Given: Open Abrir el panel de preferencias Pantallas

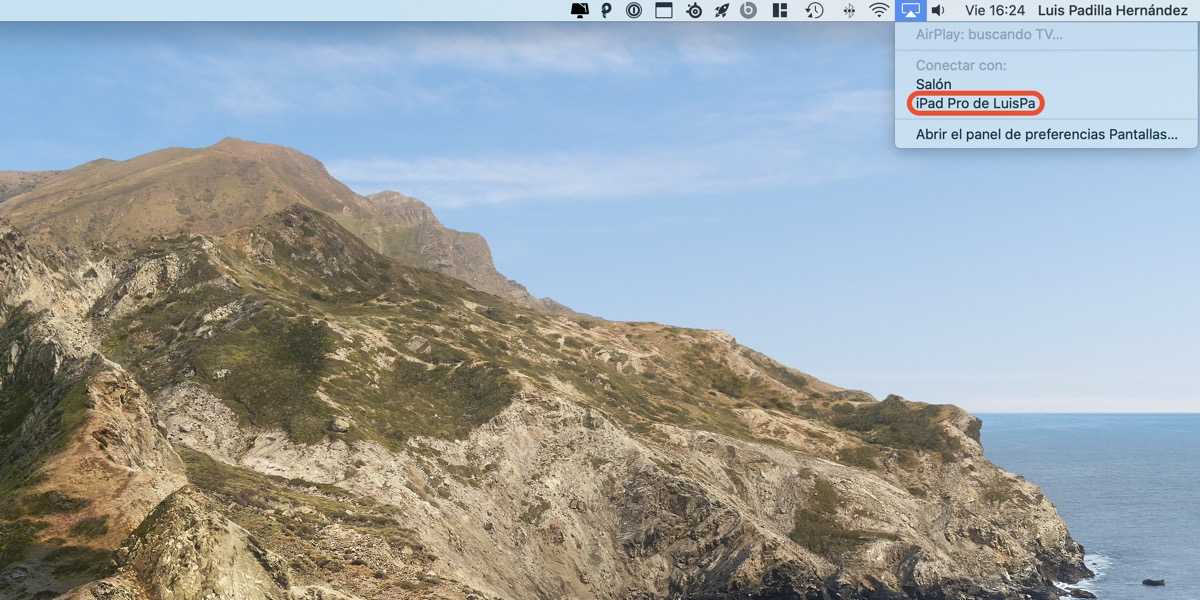Looking at the screenshot, I should point(1046,134).
